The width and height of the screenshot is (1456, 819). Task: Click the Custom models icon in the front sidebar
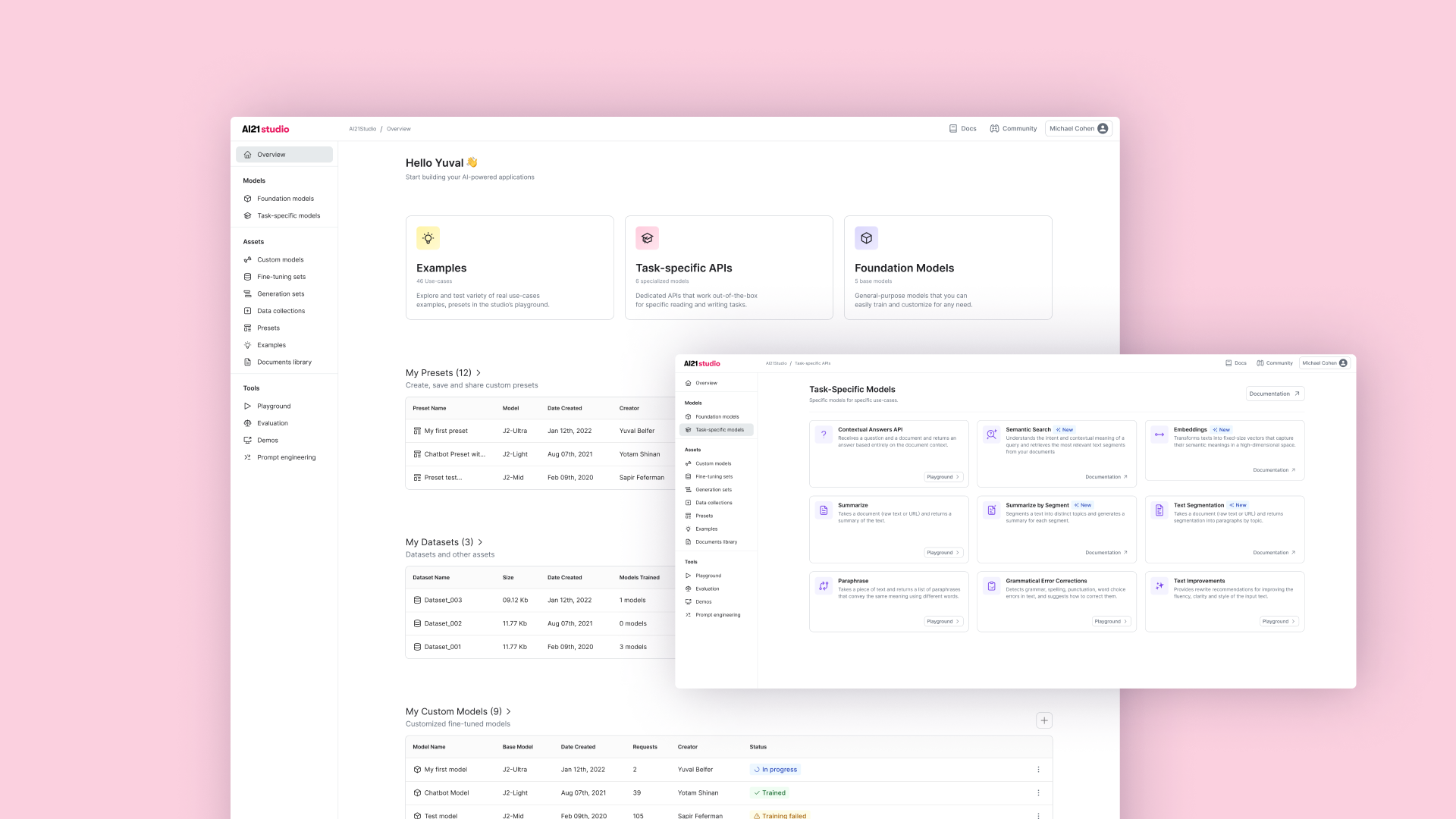click(689, 463)
